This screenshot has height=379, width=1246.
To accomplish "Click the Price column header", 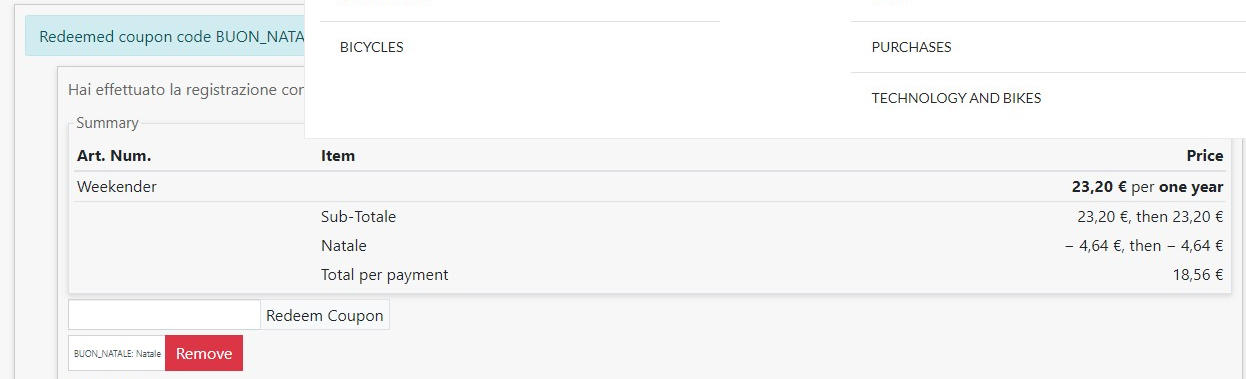I will coord(1205,156).
